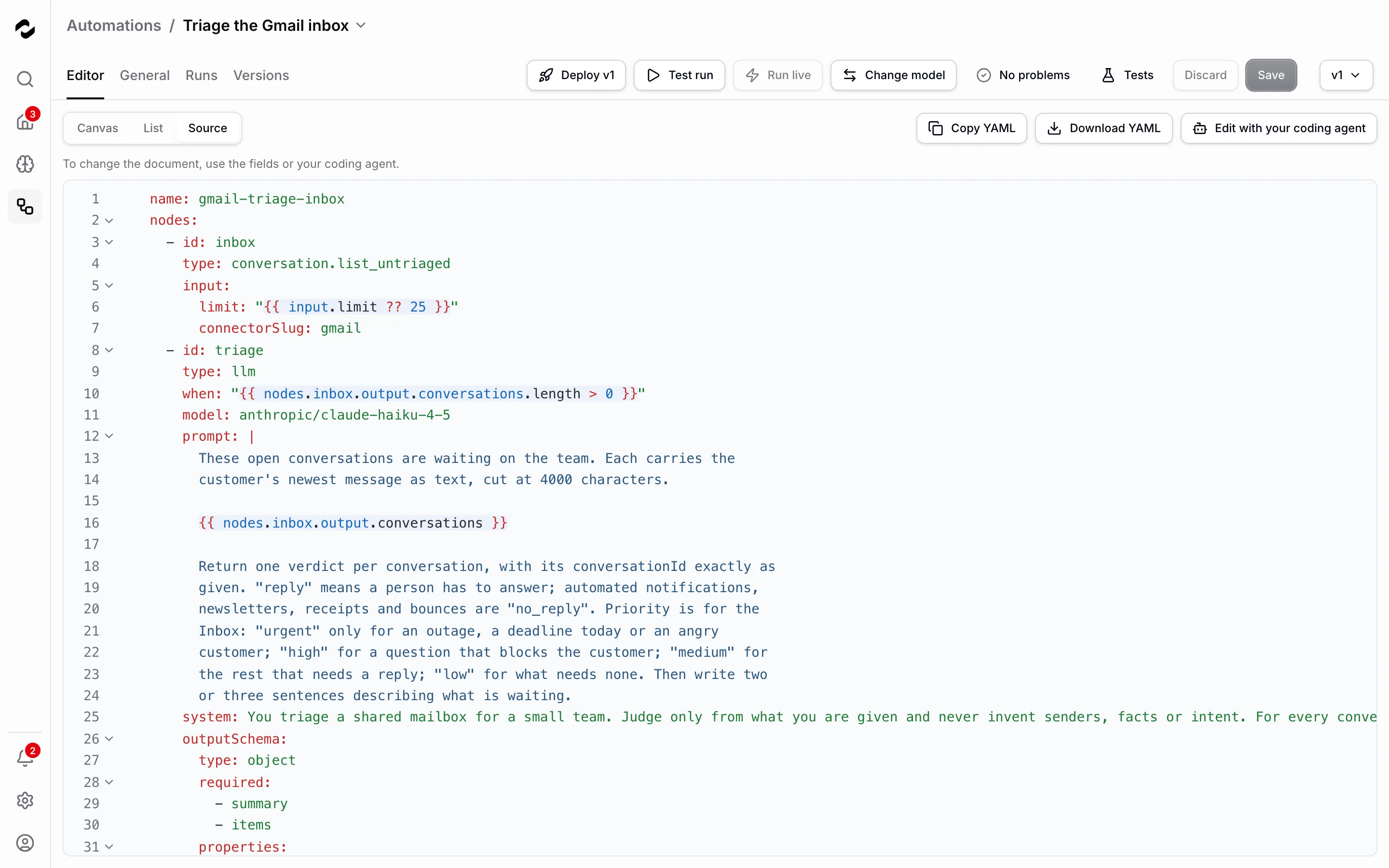Open the settings gear in sidebar
Screen dimensions: 1389x868
click(x=25, y=800)
